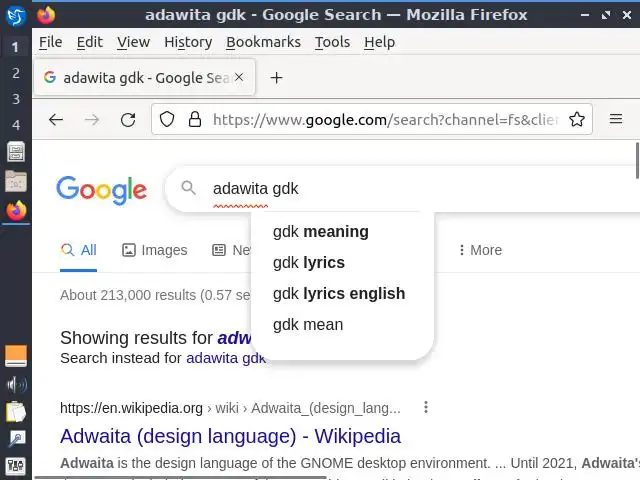
Task: Bookmark this page with the star icon
Action: pos(577,120)
